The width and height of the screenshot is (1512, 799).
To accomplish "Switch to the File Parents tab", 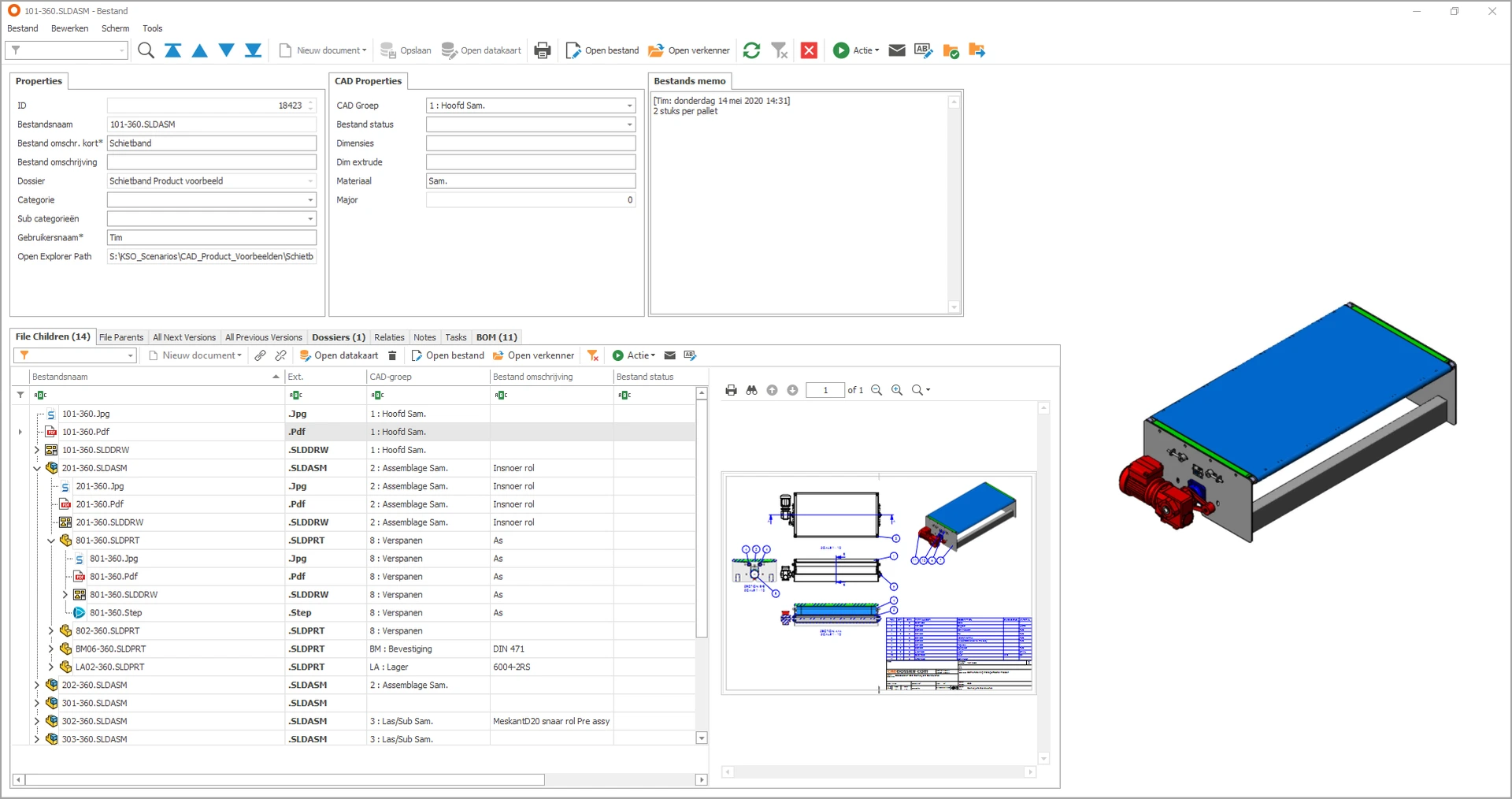I will 121,337.
